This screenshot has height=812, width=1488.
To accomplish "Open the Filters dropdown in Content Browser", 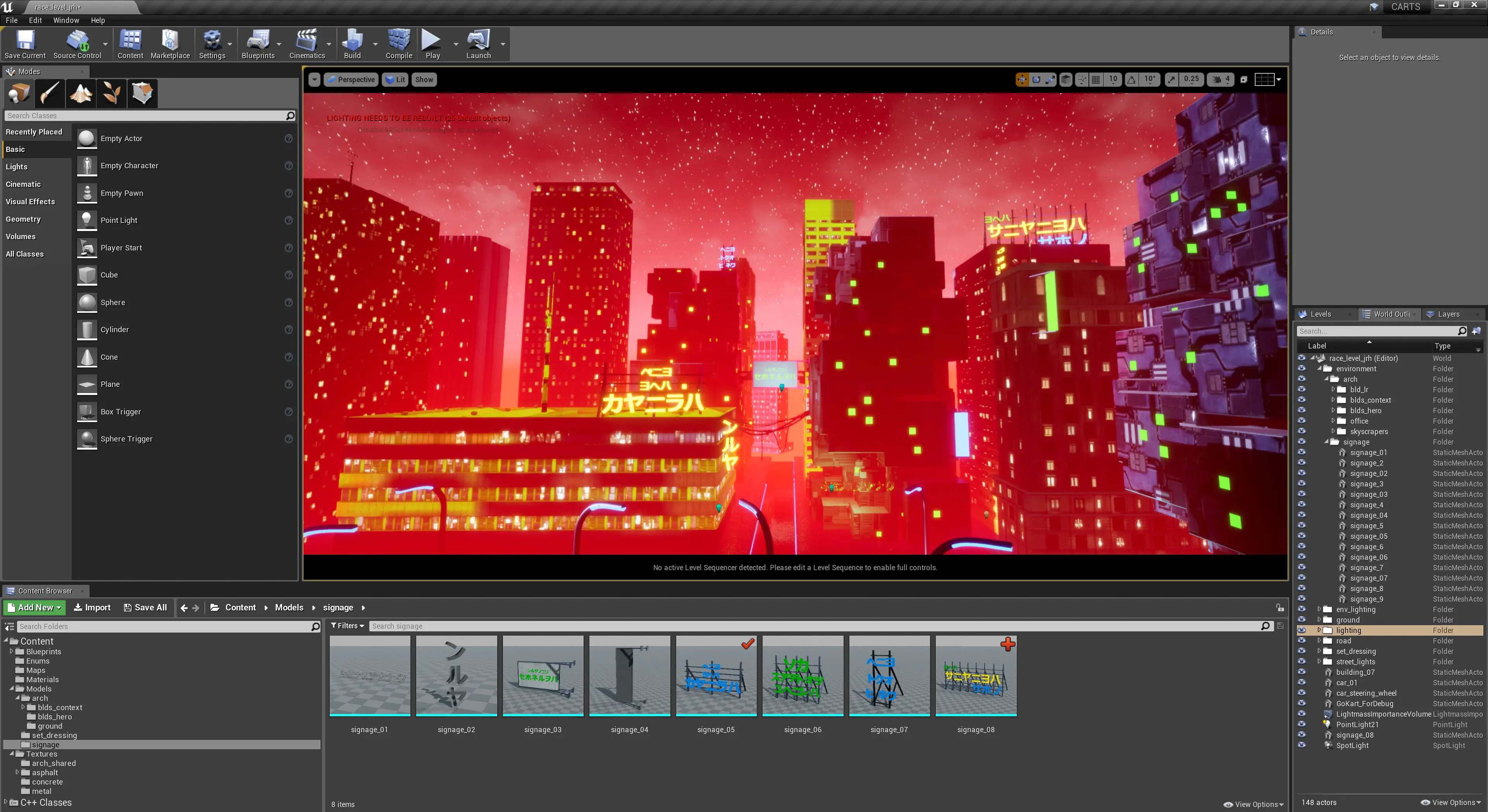I will 347,626.
